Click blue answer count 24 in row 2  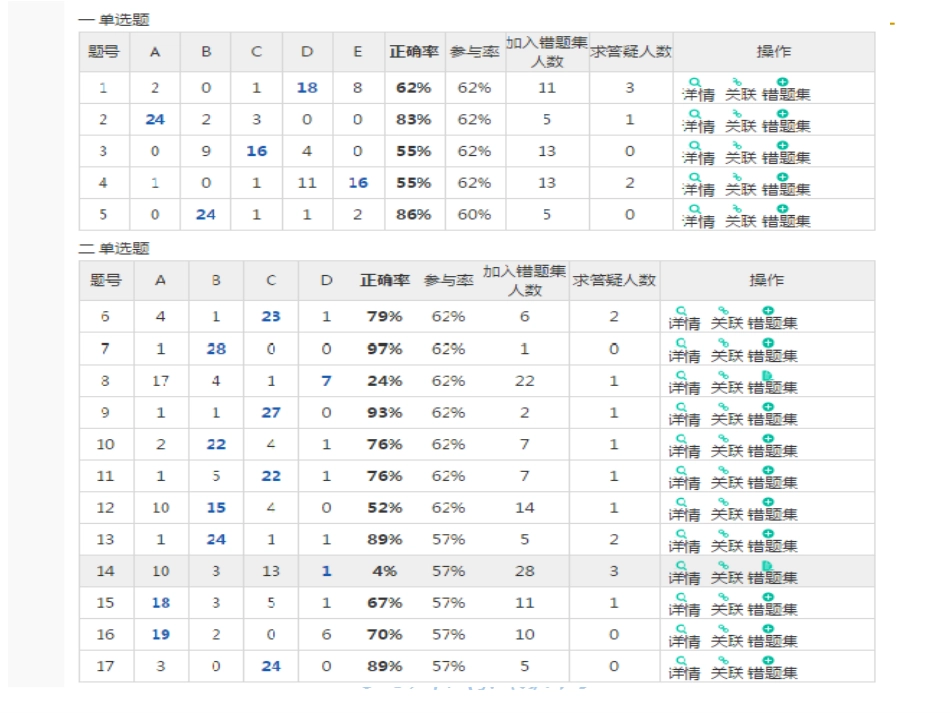[155, 119]
